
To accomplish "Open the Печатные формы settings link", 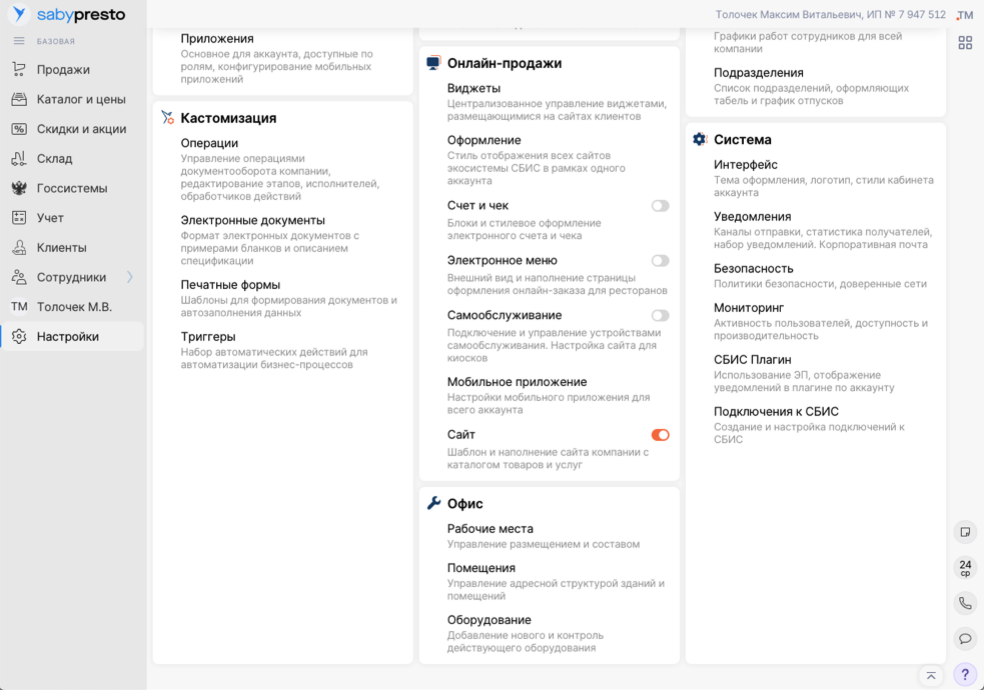I will click(230, 285).
